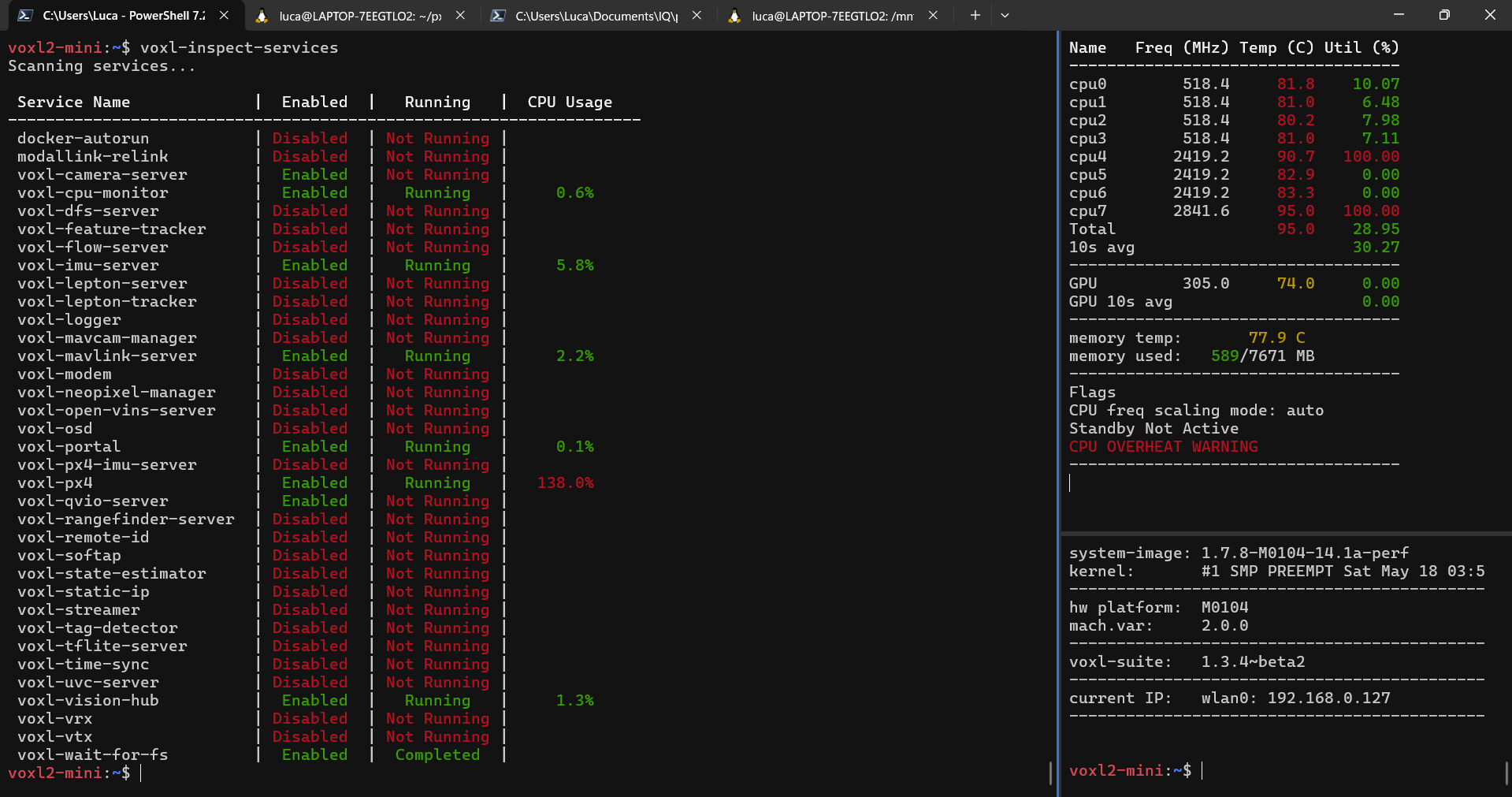
Task: Click the voxl-qvio-server service name
Action: [93, 501]
